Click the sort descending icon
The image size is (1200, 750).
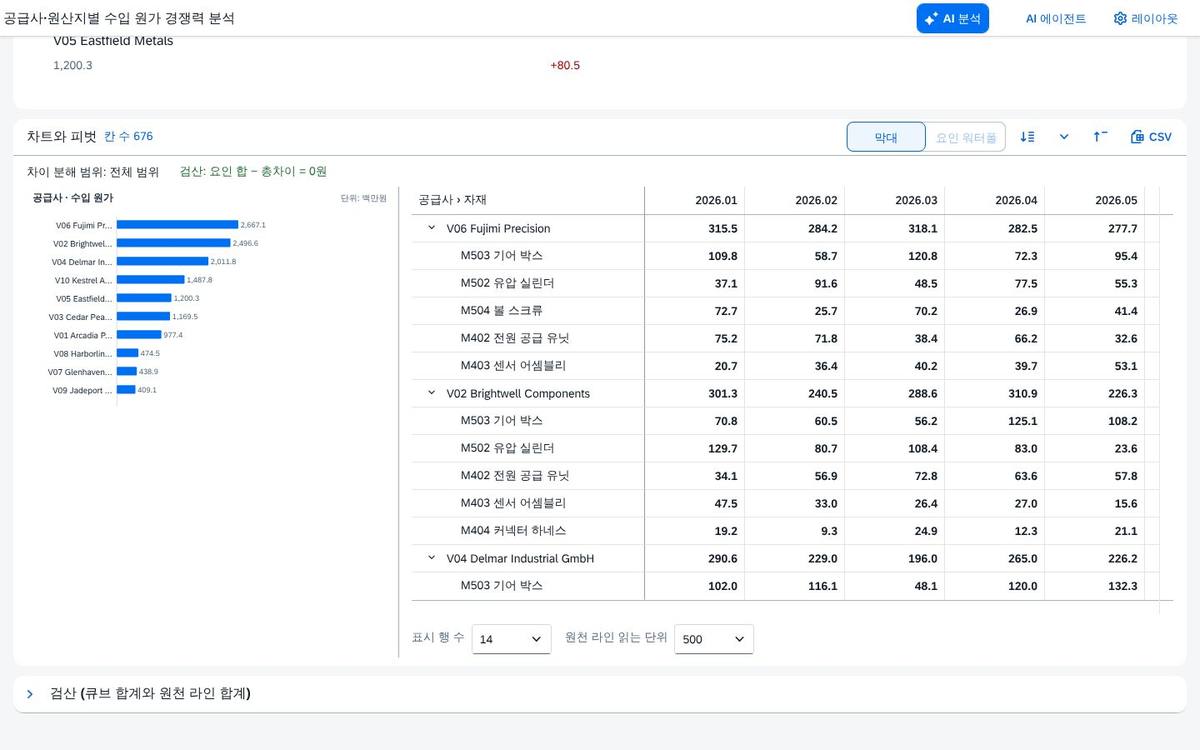[x=1027, y=137]
